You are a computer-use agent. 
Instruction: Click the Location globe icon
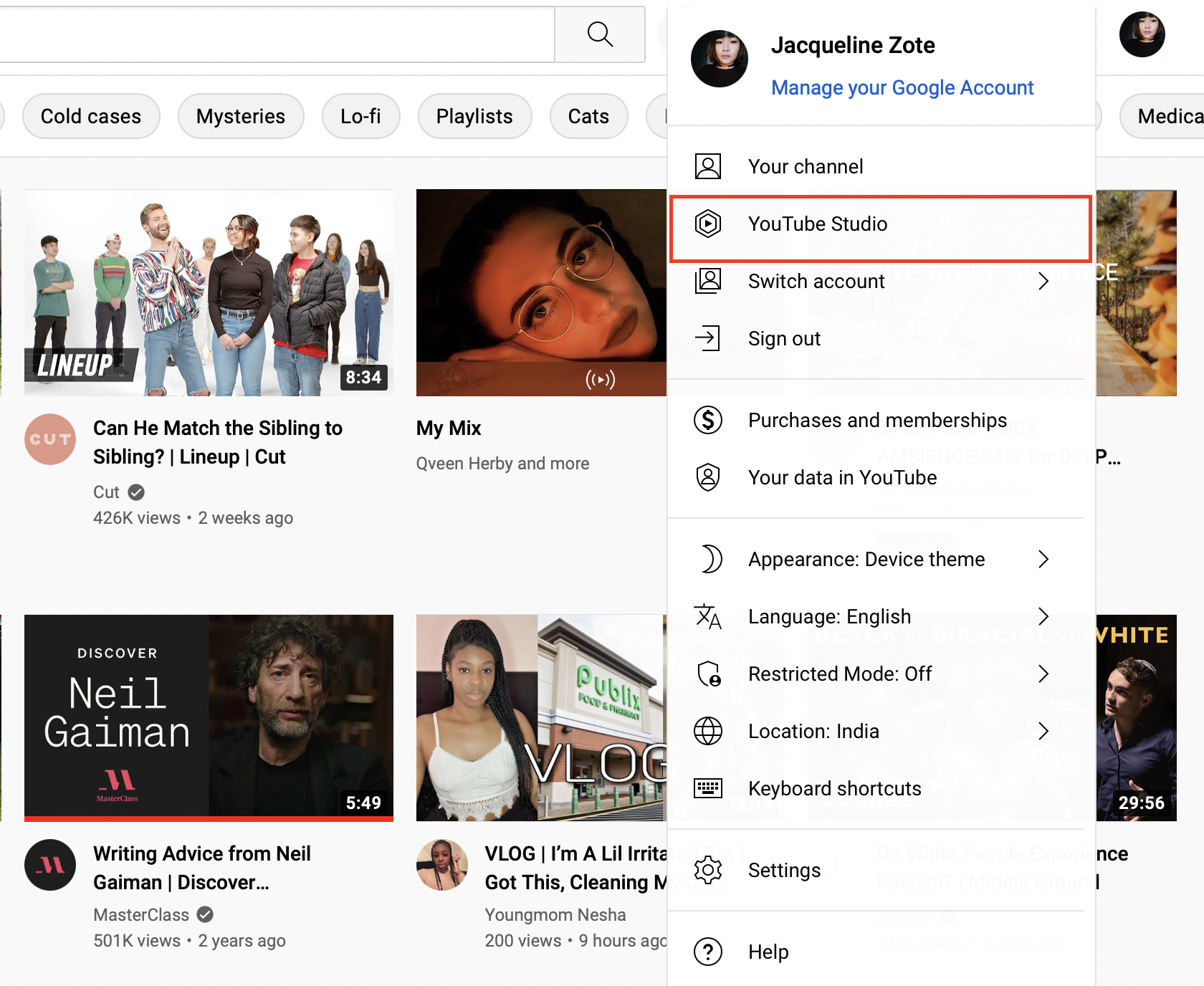708,731
